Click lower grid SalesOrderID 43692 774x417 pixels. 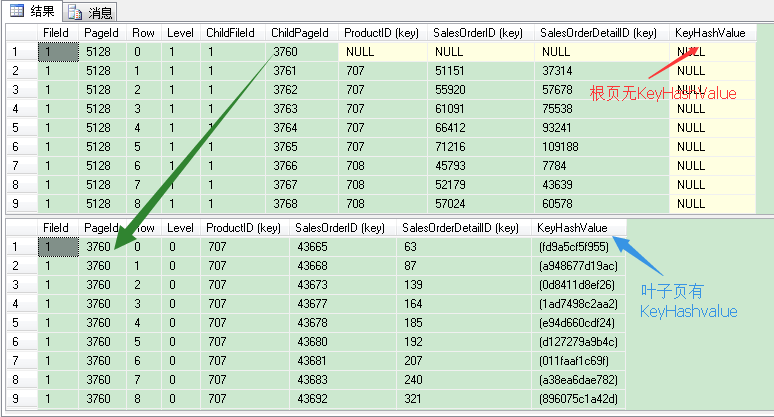point(343,399)
